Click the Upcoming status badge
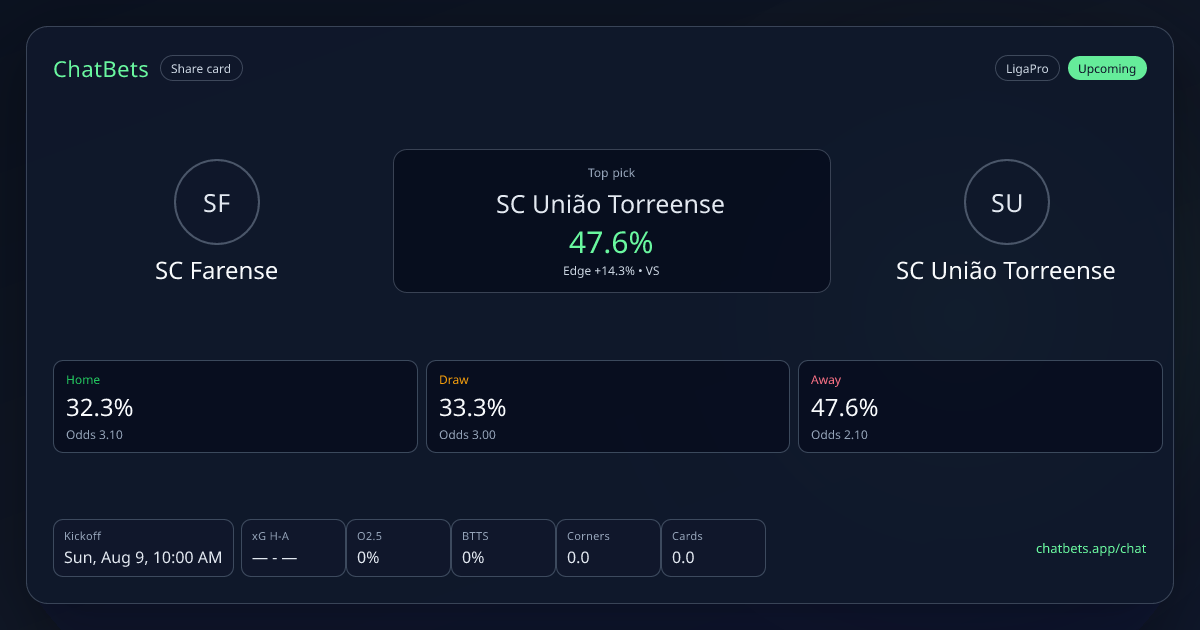 [1107, 69]
